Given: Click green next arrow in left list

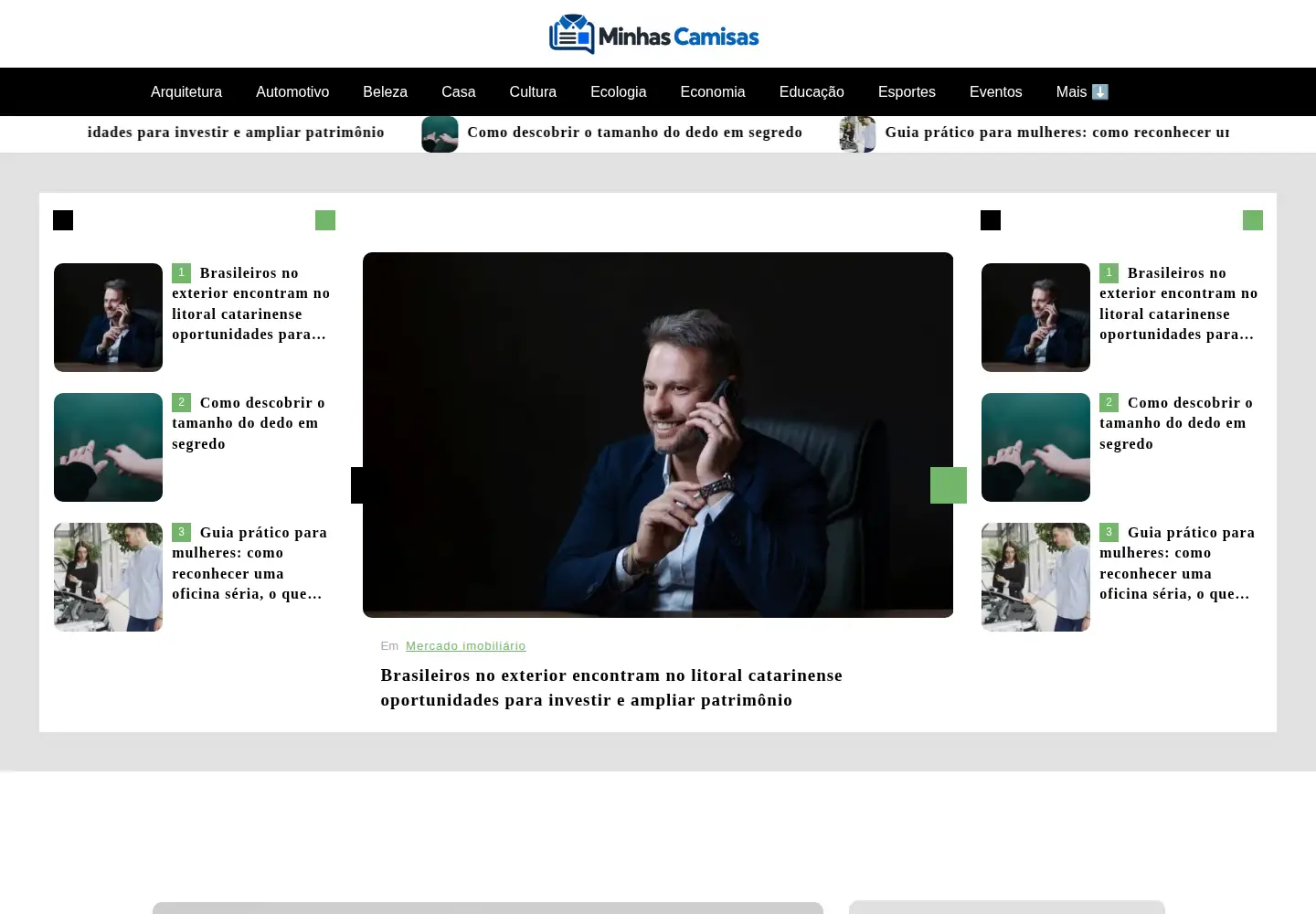Looking at the screenshot, I should point(325,220).
